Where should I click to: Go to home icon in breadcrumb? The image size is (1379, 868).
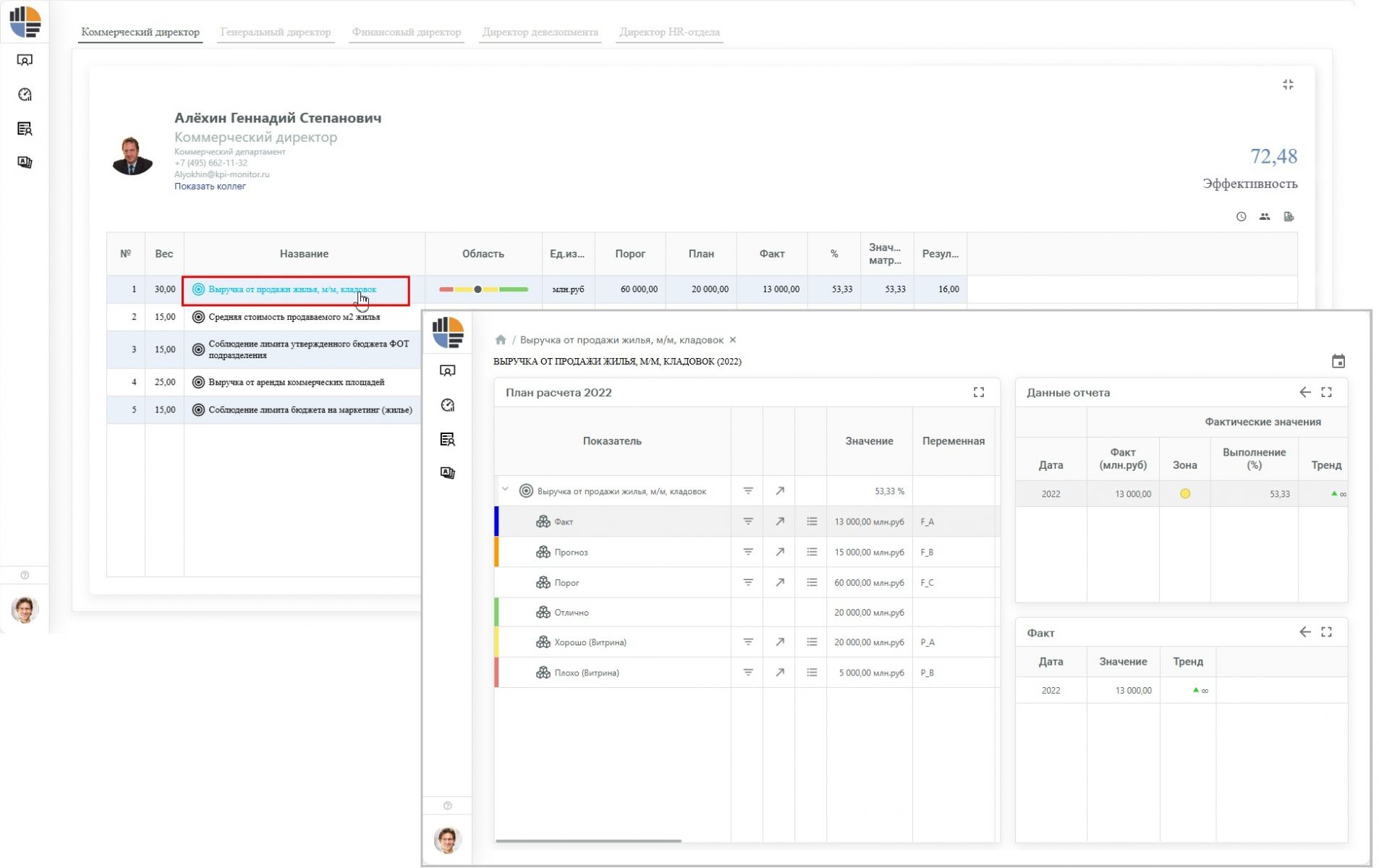pyautogui.click(x=500, y=340)
